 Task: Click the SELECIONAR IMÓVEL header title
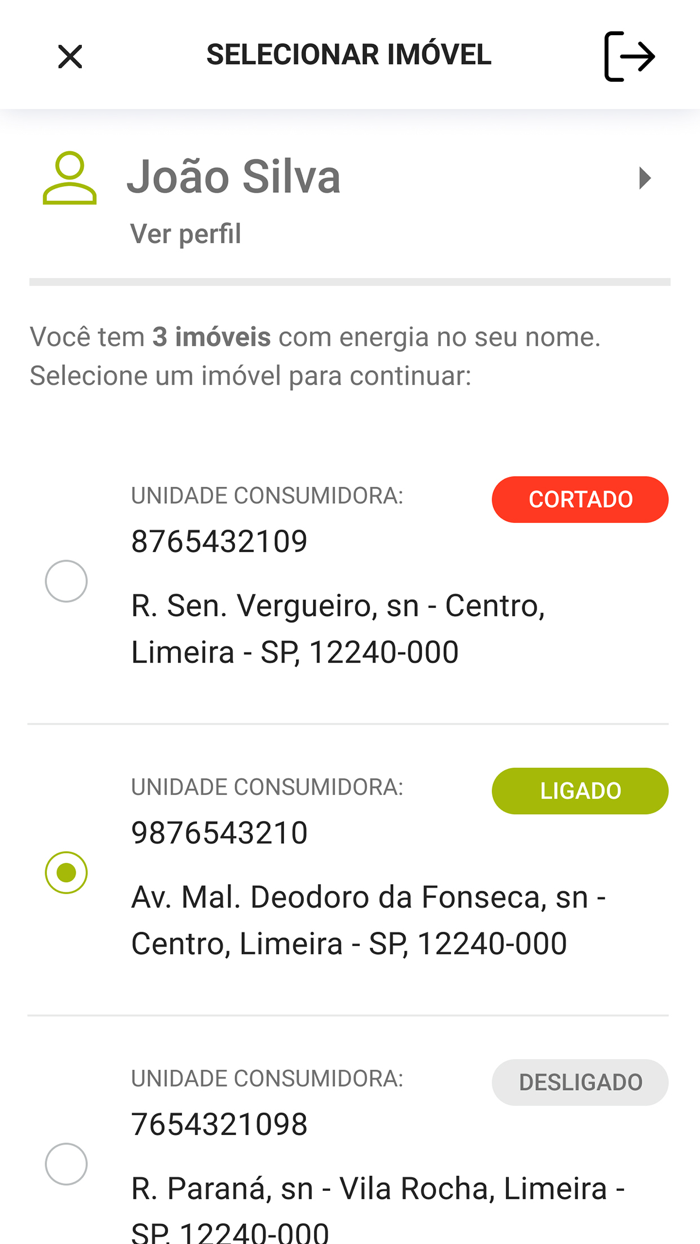349,55
